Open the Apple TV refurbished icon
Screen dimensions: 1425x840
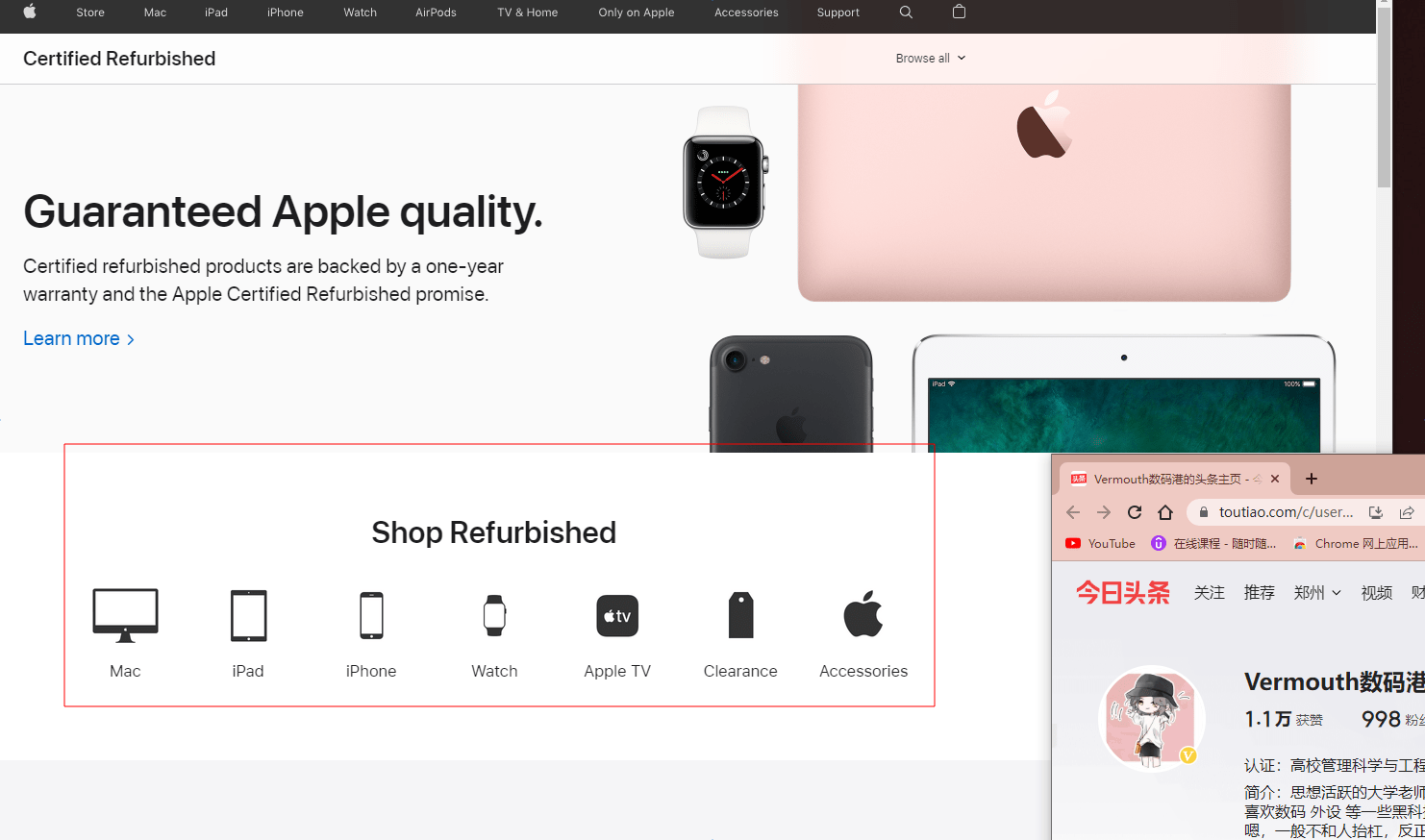click(617, 615)
